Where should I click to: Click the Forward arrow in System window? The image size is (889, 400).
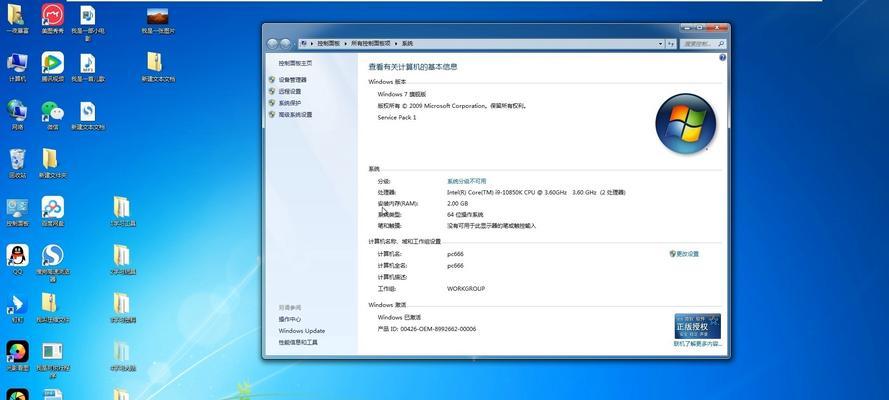pos(285,44)
